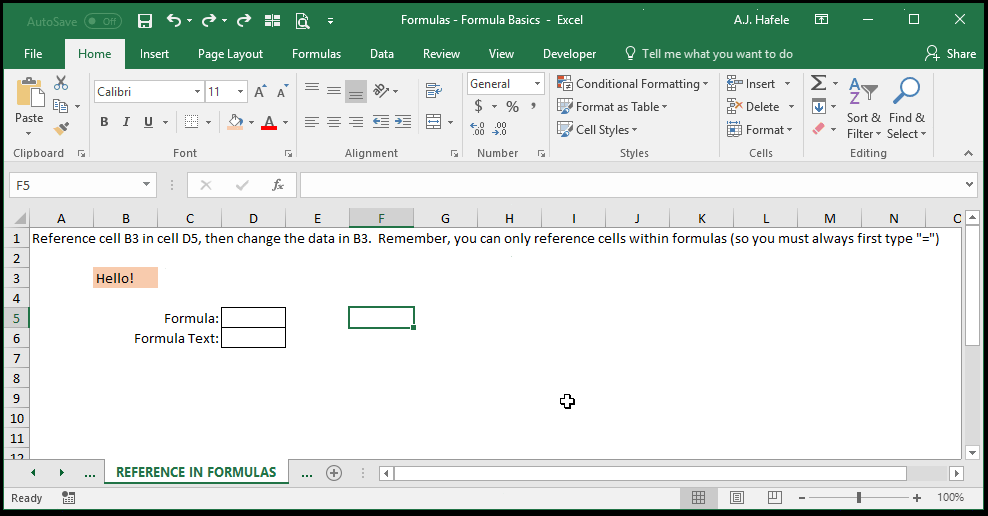The image size is (988, 516).
Task: Click the red Font Color A button
Action: point(269,122)
